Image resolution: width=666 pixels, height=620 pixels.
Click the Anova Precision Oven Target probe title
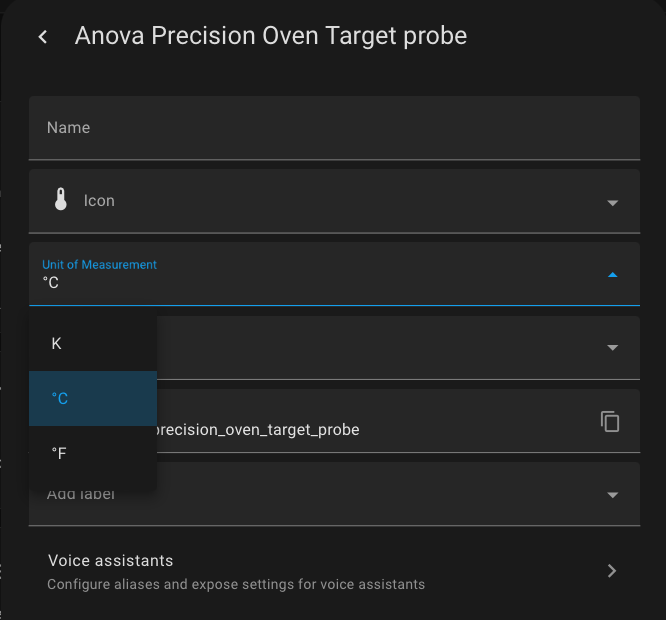[271, 36]
